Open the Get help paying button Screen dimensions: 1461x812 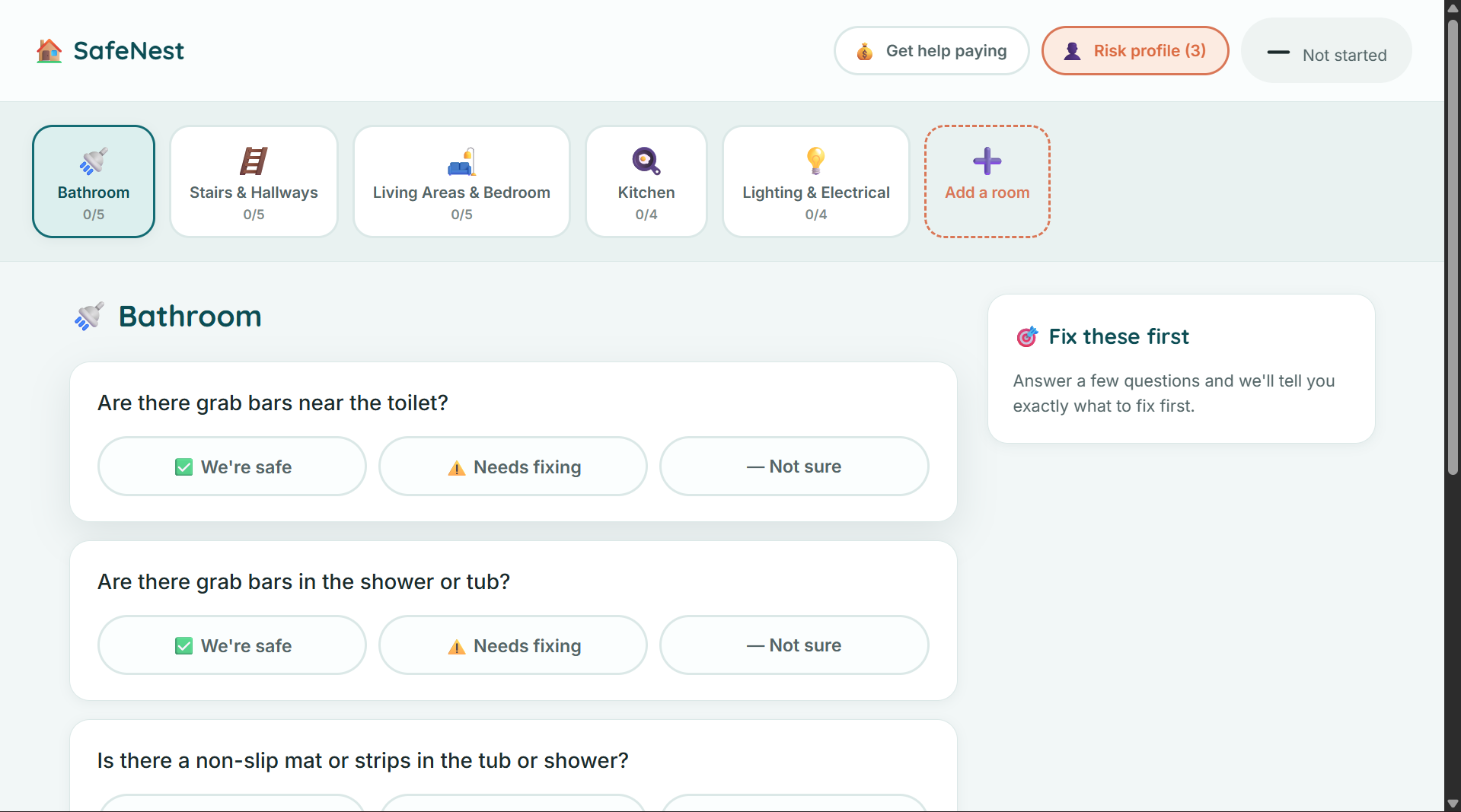pyautogui.click(x=931, y=51)
